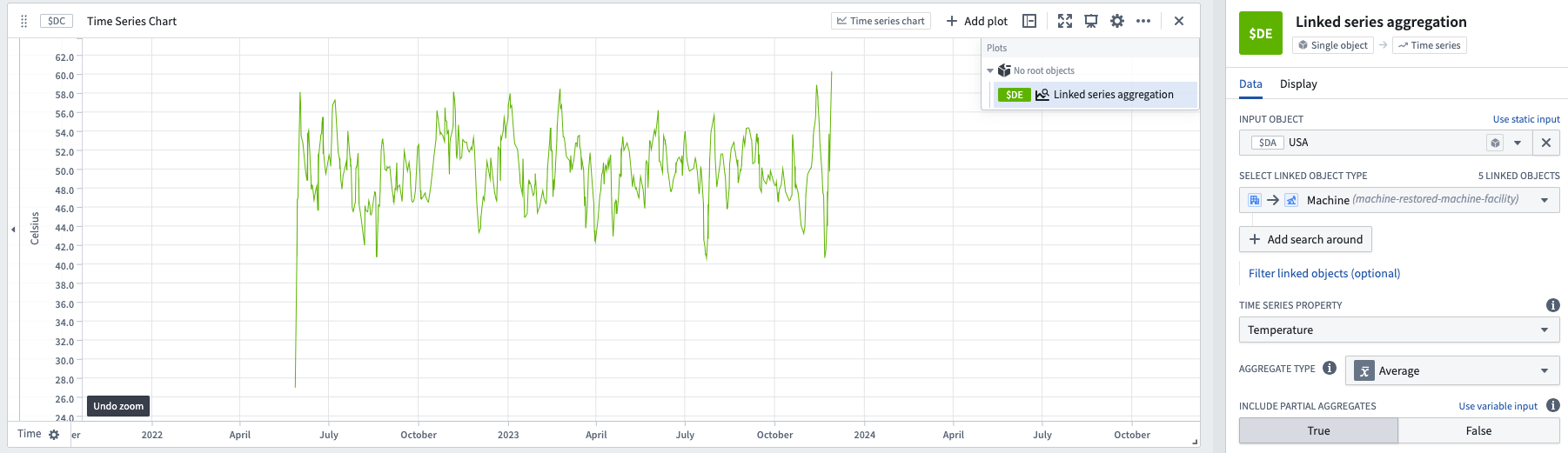1568x453 pixels.
Task: Click Add search around button
Action: click(x=1305, y=239)
